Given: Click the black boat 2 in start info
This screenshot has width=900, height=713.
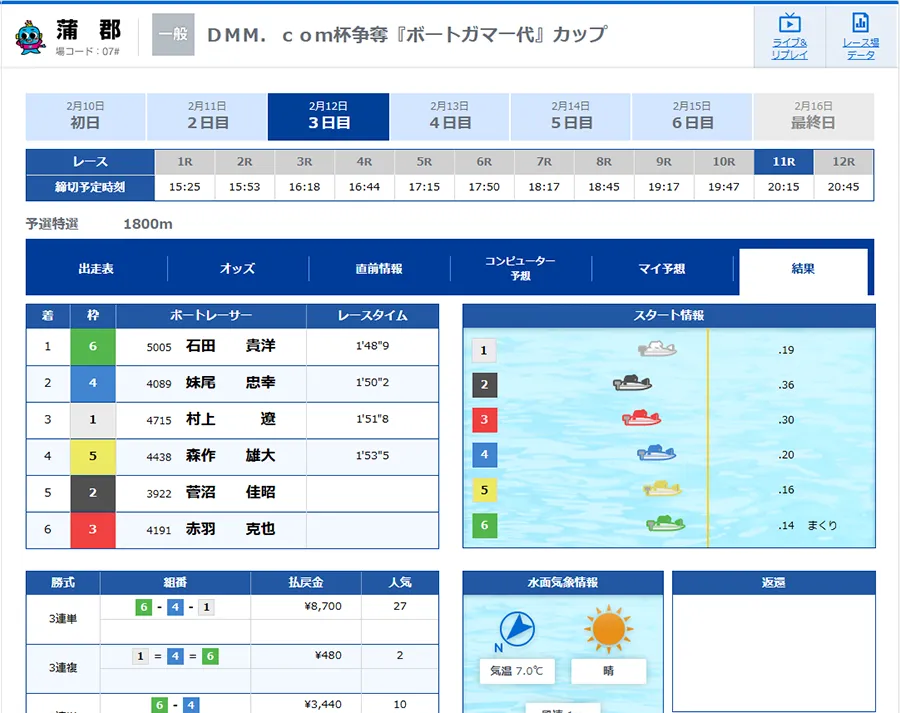Looking at the screenshot, I should click(x=633, y=384).
